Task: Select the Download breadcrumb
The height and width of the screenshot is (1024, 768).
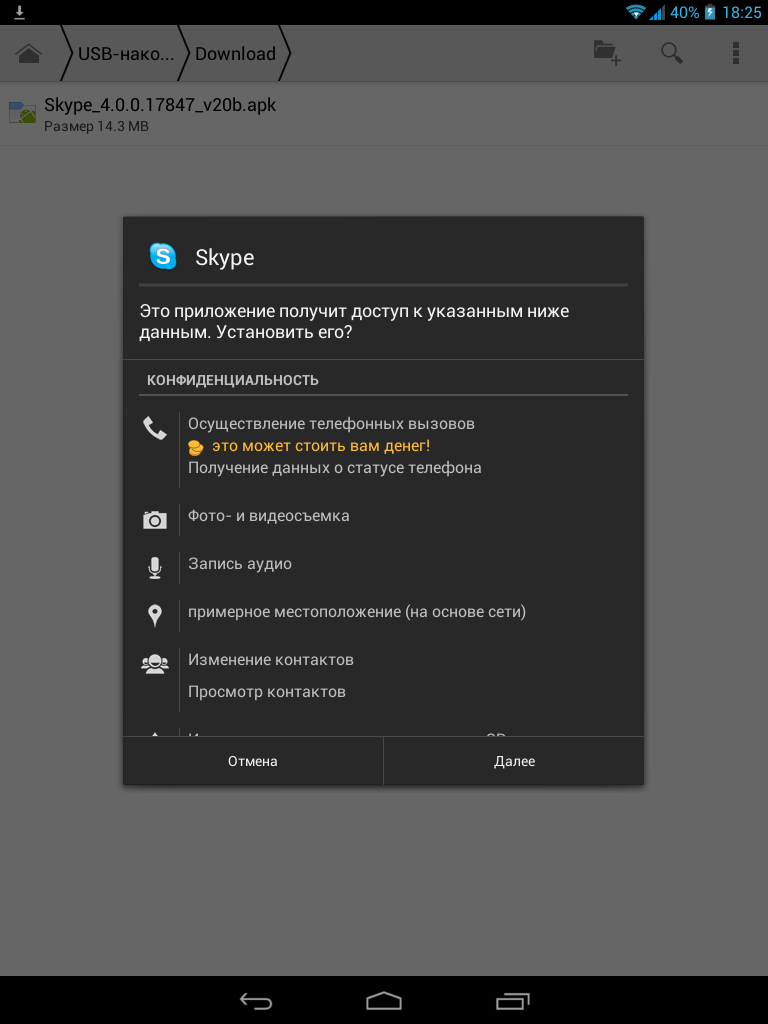Action: click(x=235, y=54)
